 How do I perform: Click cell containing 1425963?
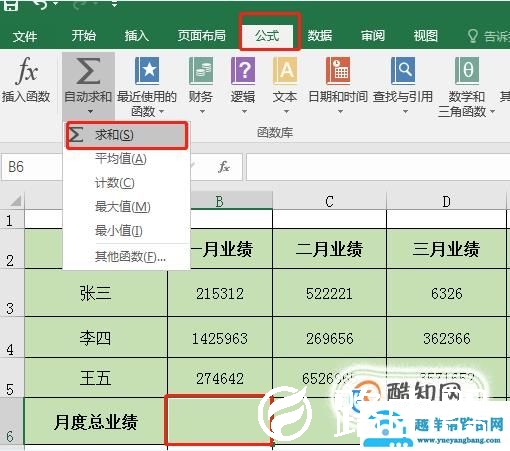220,338
